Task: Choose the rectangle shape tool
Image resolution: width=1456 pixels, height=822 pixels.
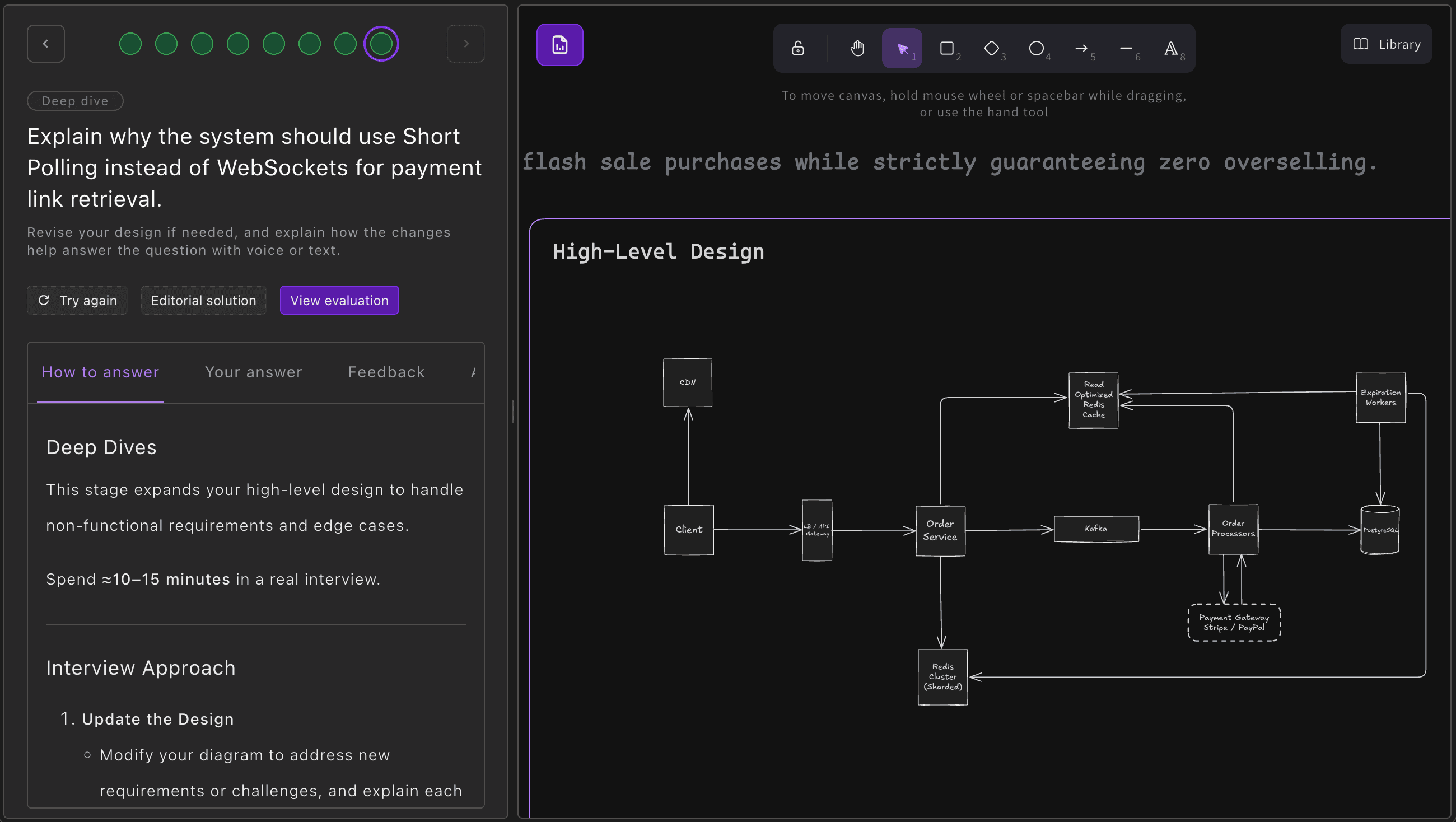Action: [948, 48]
